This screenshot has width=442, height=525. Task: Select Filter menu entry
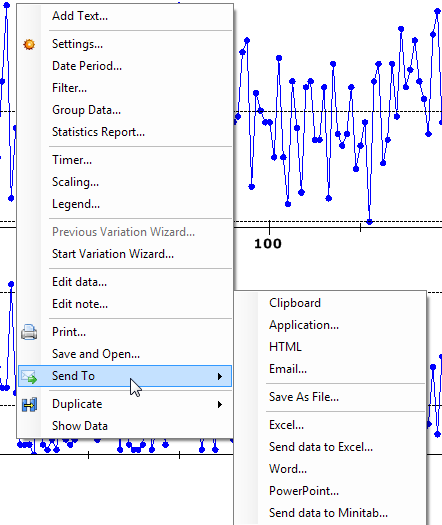point(69,88)
